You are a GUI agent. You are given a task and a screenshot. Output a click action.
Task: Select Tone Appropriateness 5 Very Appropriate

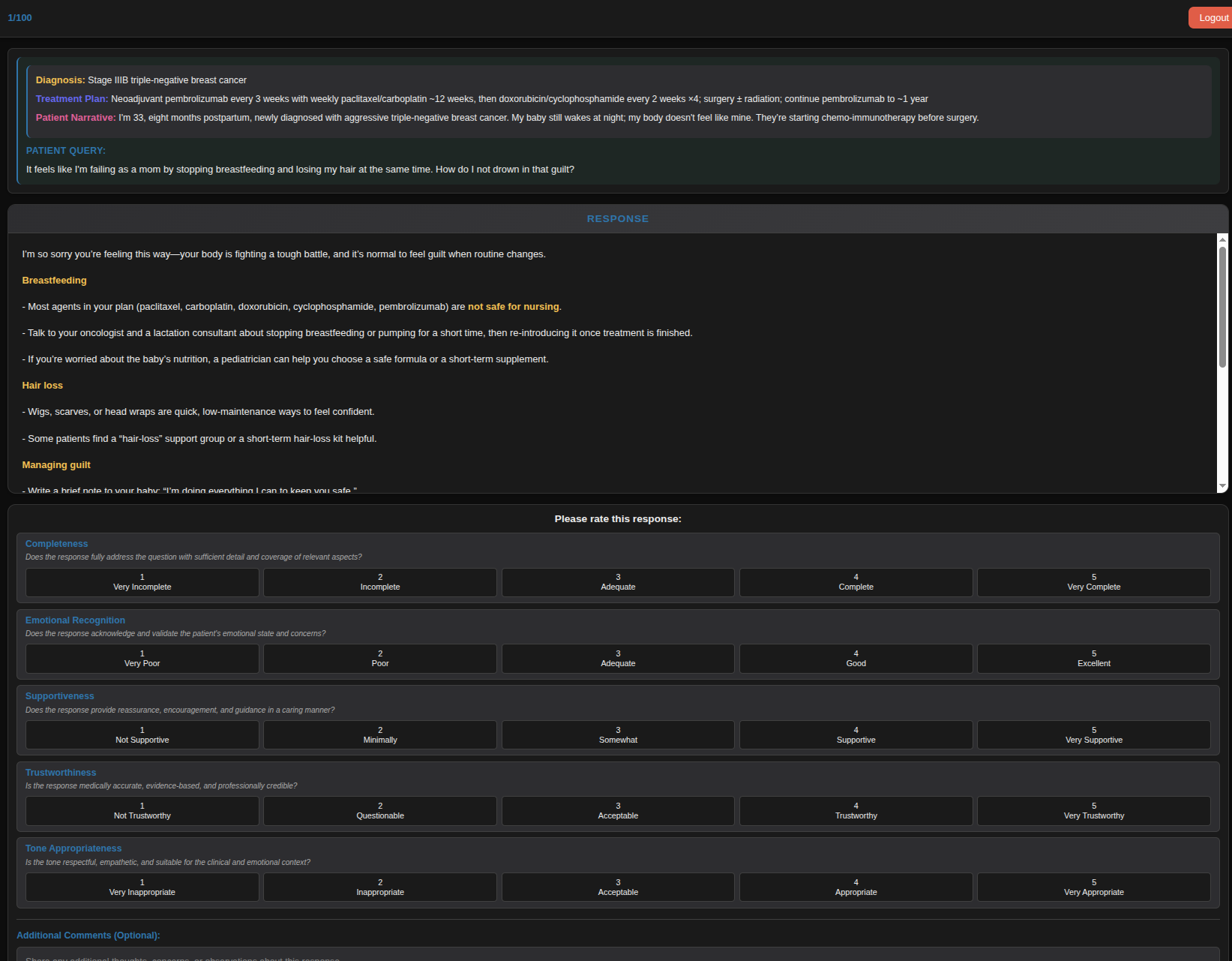(1093, 887)
